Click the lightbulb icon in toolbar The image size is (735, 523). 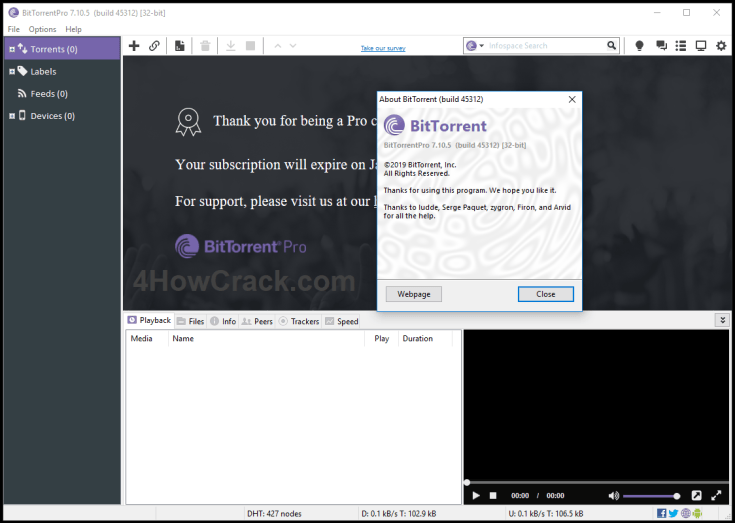click(639, 45)
